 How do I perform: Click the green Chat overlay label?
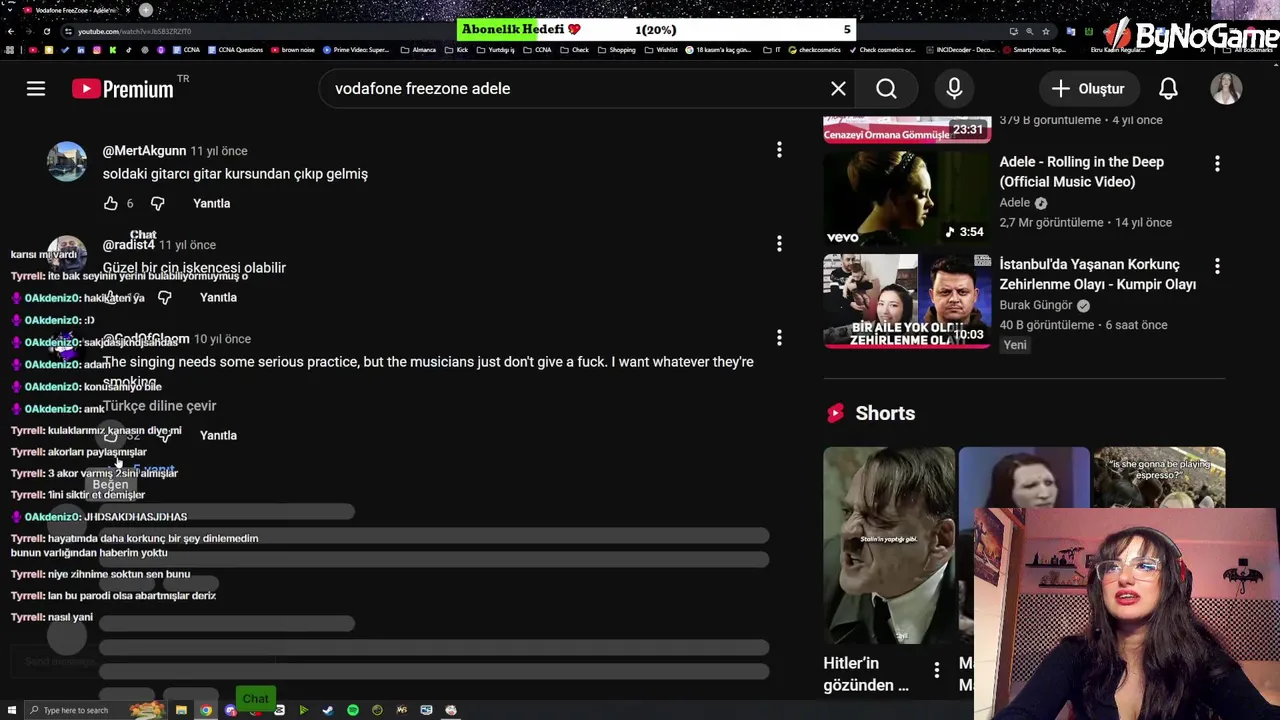click(x=255, y=698)
